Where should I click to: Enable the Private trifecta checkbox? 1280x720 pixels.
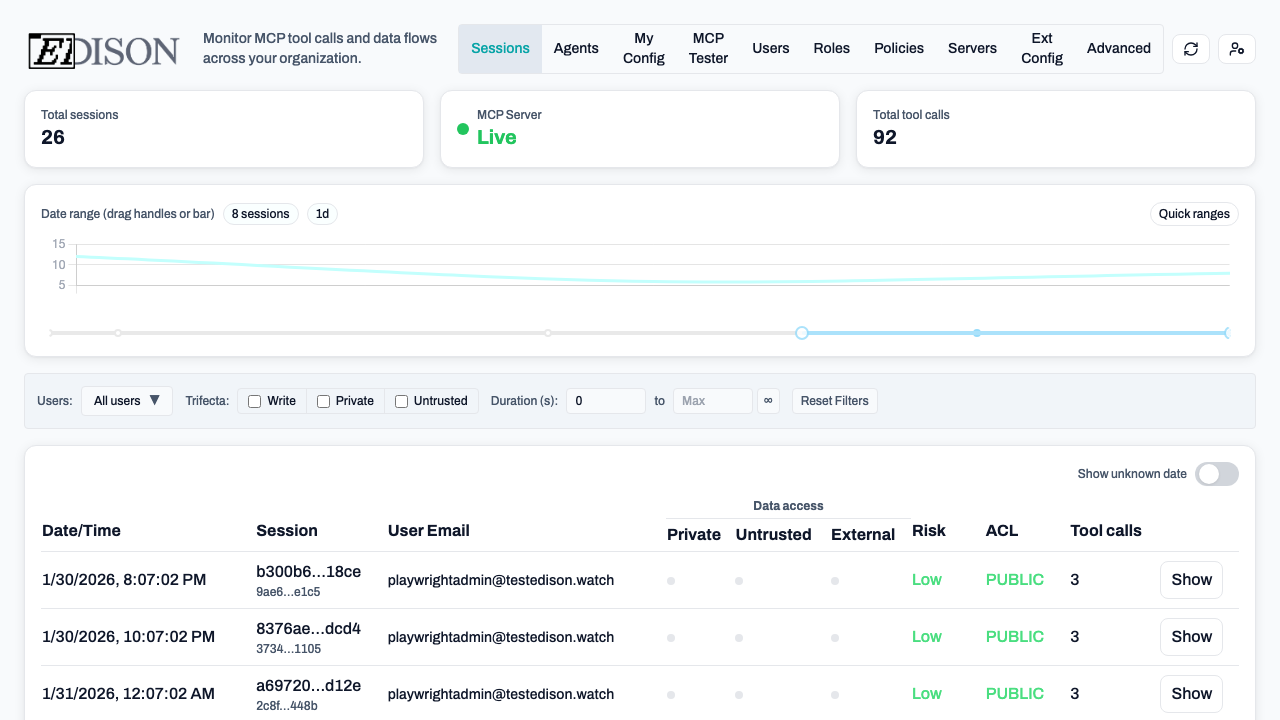click(x=323, y=400)
